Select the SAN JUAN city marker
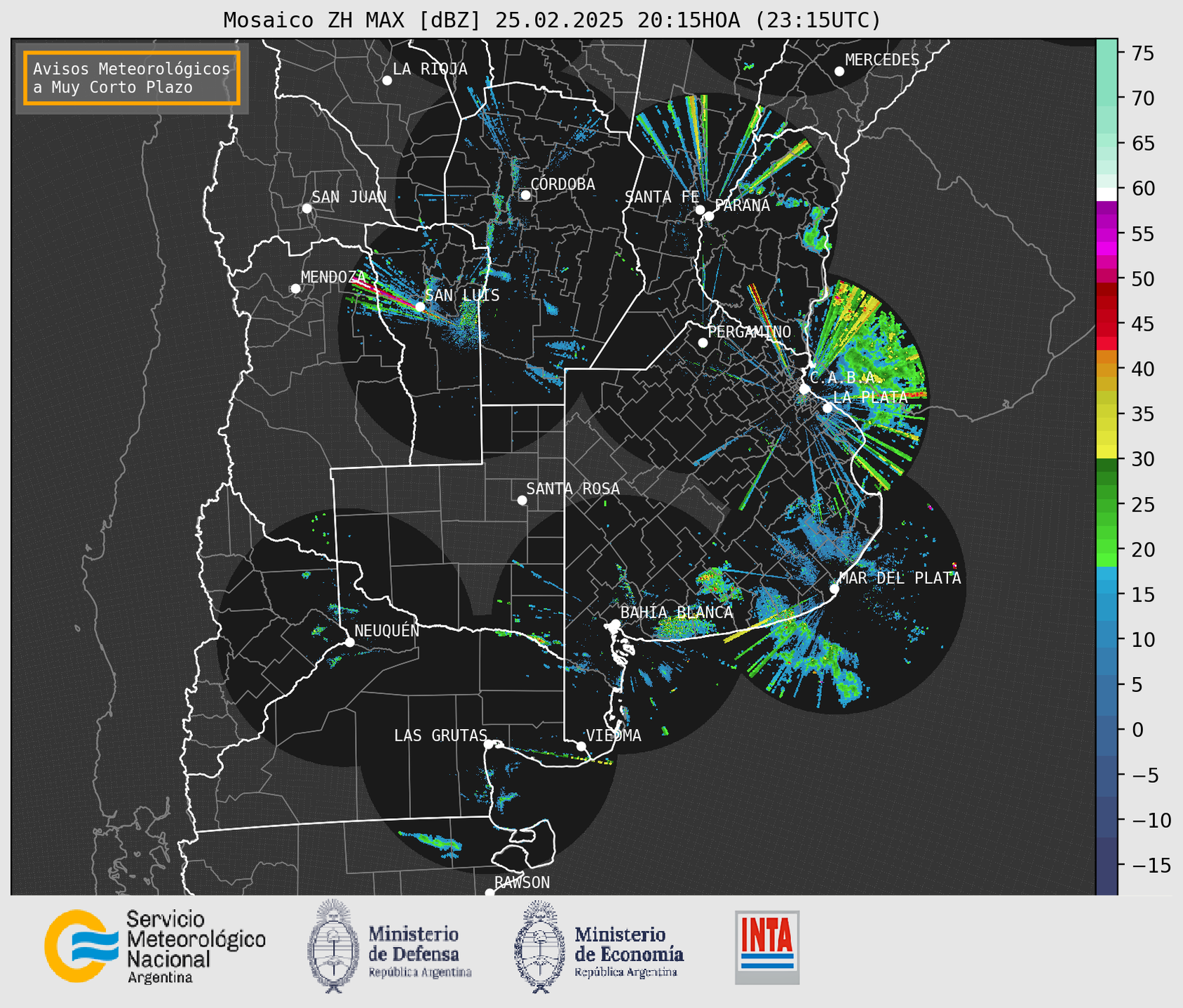 (306, 208)
